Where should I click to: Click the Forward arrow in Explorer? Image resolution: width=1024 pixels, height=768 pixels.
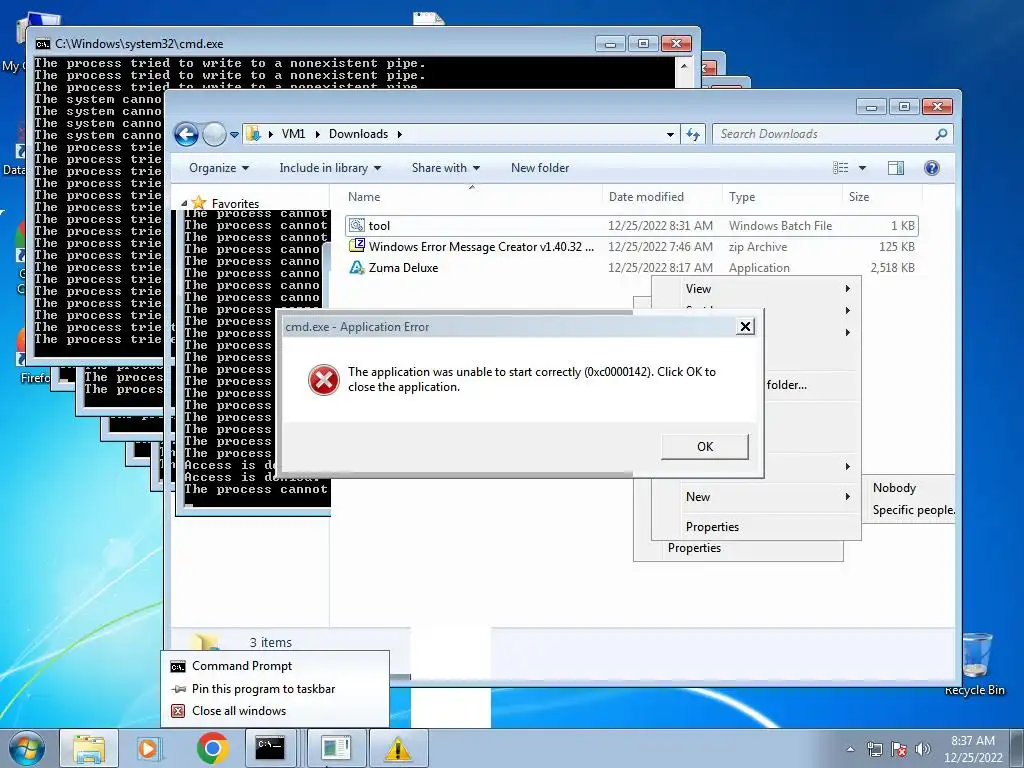point(214,135)
